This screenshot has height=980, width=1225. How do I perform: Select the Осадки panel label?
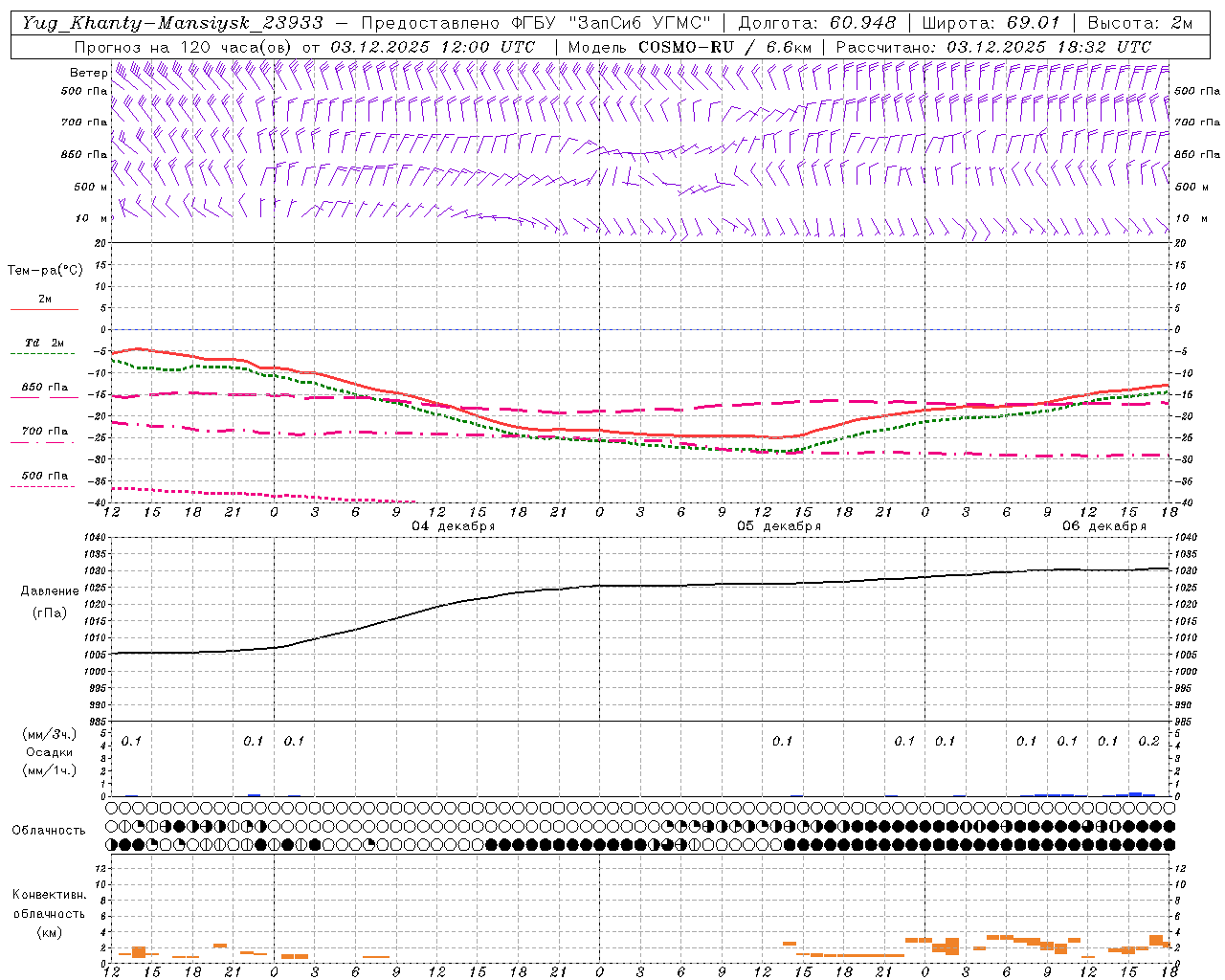(49, 752)
